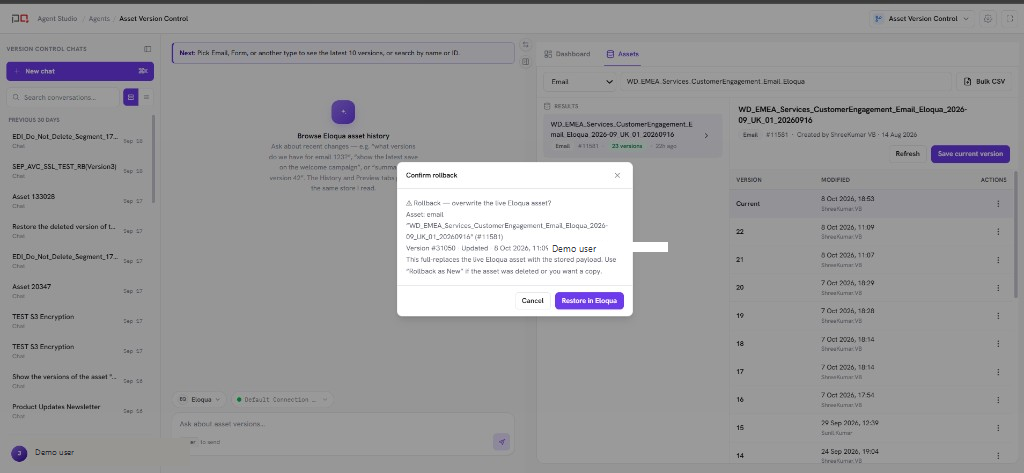
Task: Open chat SEP_AVC_SSL_TEST_RB(Version3)
Action: pos(80,170)
